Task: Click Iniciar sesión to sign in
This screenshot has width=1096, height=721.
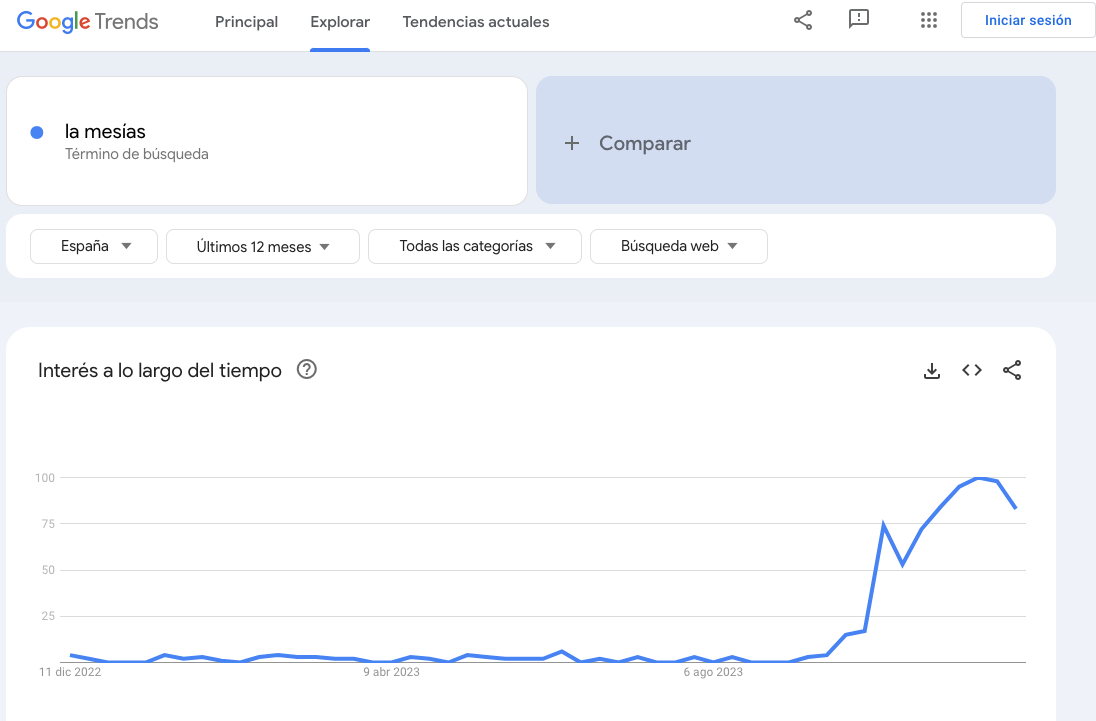Action: 1027,19
